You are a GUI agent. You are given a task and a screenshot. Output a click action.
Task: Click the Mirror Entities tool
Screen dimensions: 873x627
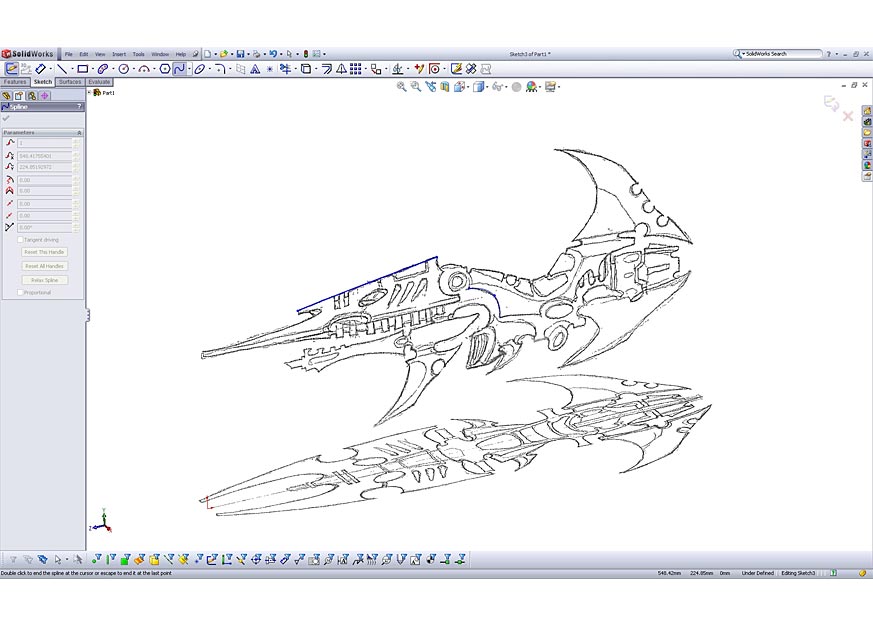(x=341, y=69)
